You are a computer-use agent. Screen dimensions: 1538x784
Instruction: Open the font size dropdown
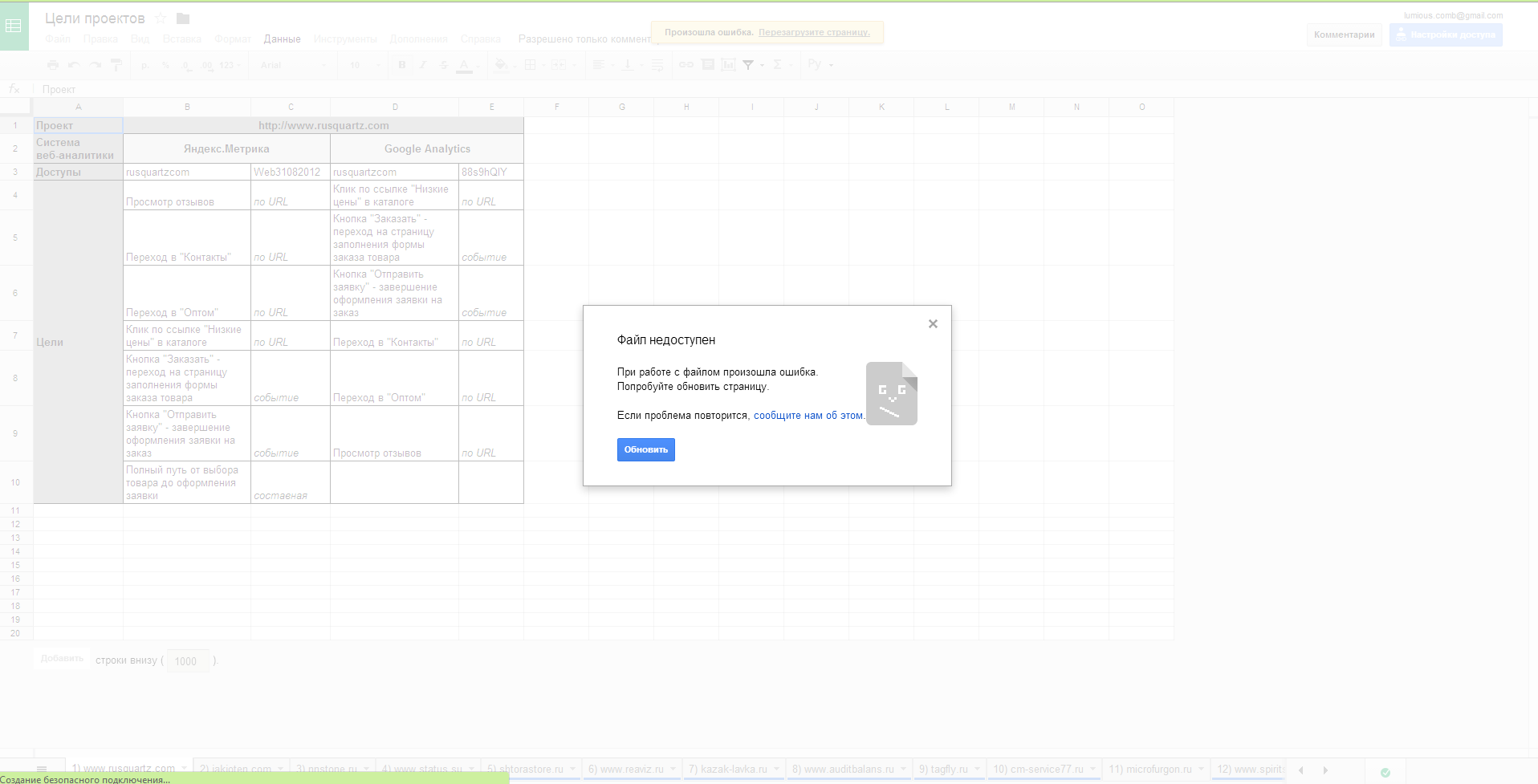point(365,66)
